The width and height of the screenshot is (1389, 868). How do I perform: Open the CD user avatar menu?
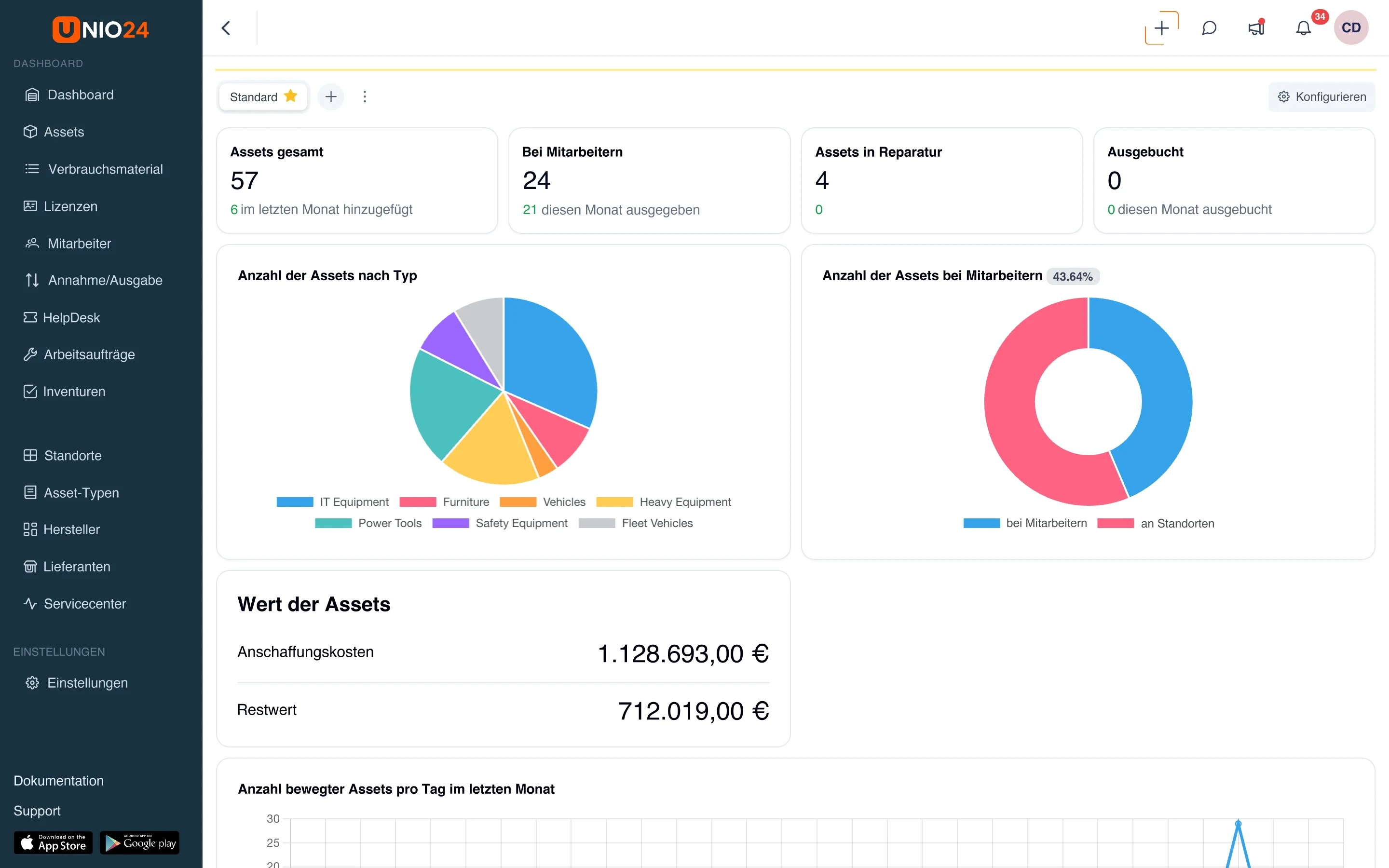pyautogui.click(x=1351, y=27)
